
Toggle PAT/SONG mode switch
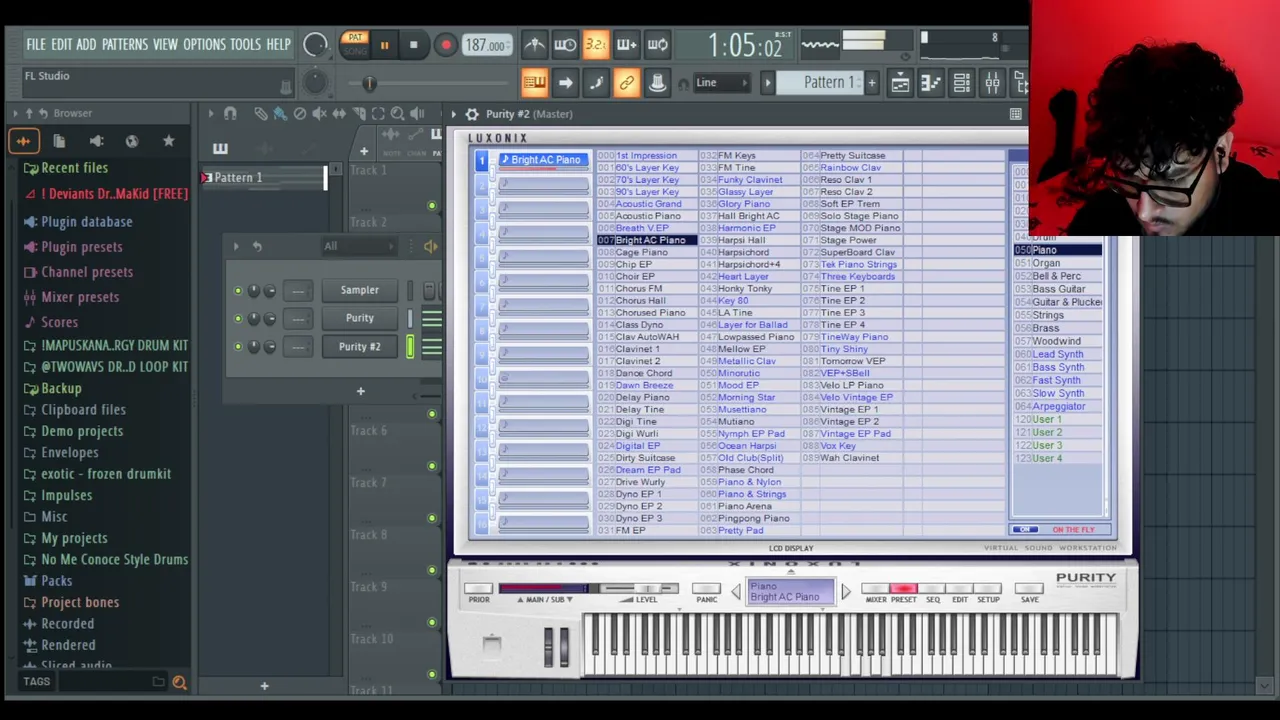coord(353,44)
